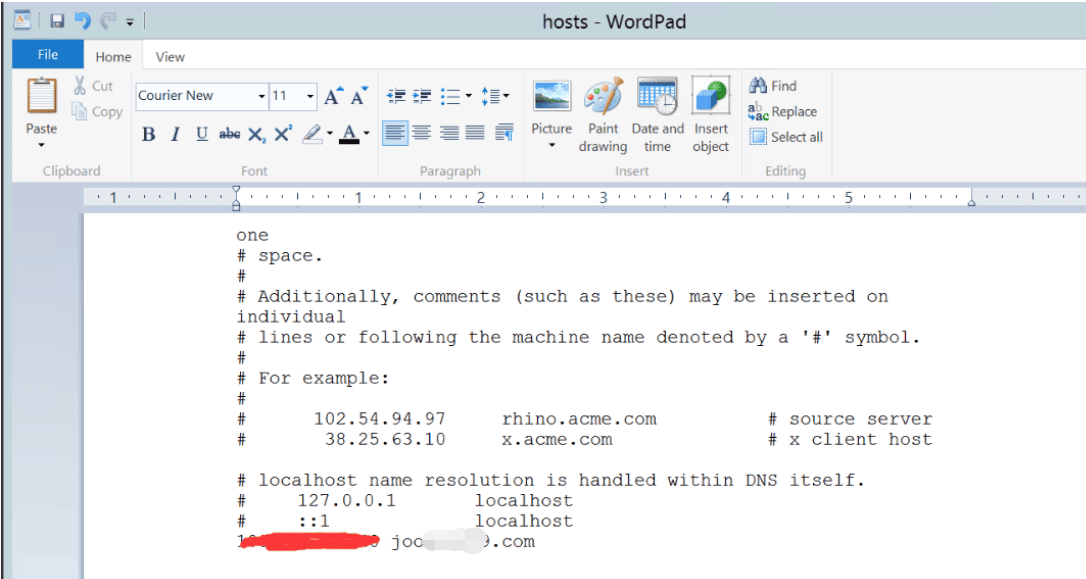Image resolution: width=1086 pixels, height=579 pixels.
Task: Click the 127.0.0.1 entry
Action: (x=347, y=501)
